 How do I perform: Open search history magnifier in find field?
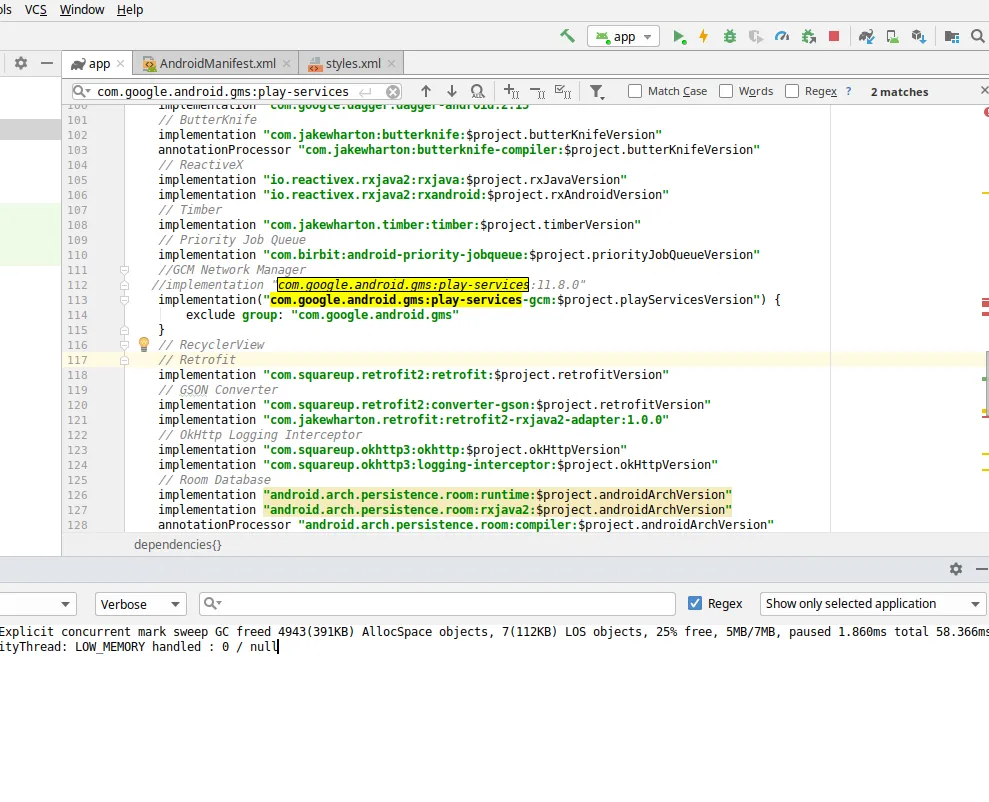pos(82,91)
